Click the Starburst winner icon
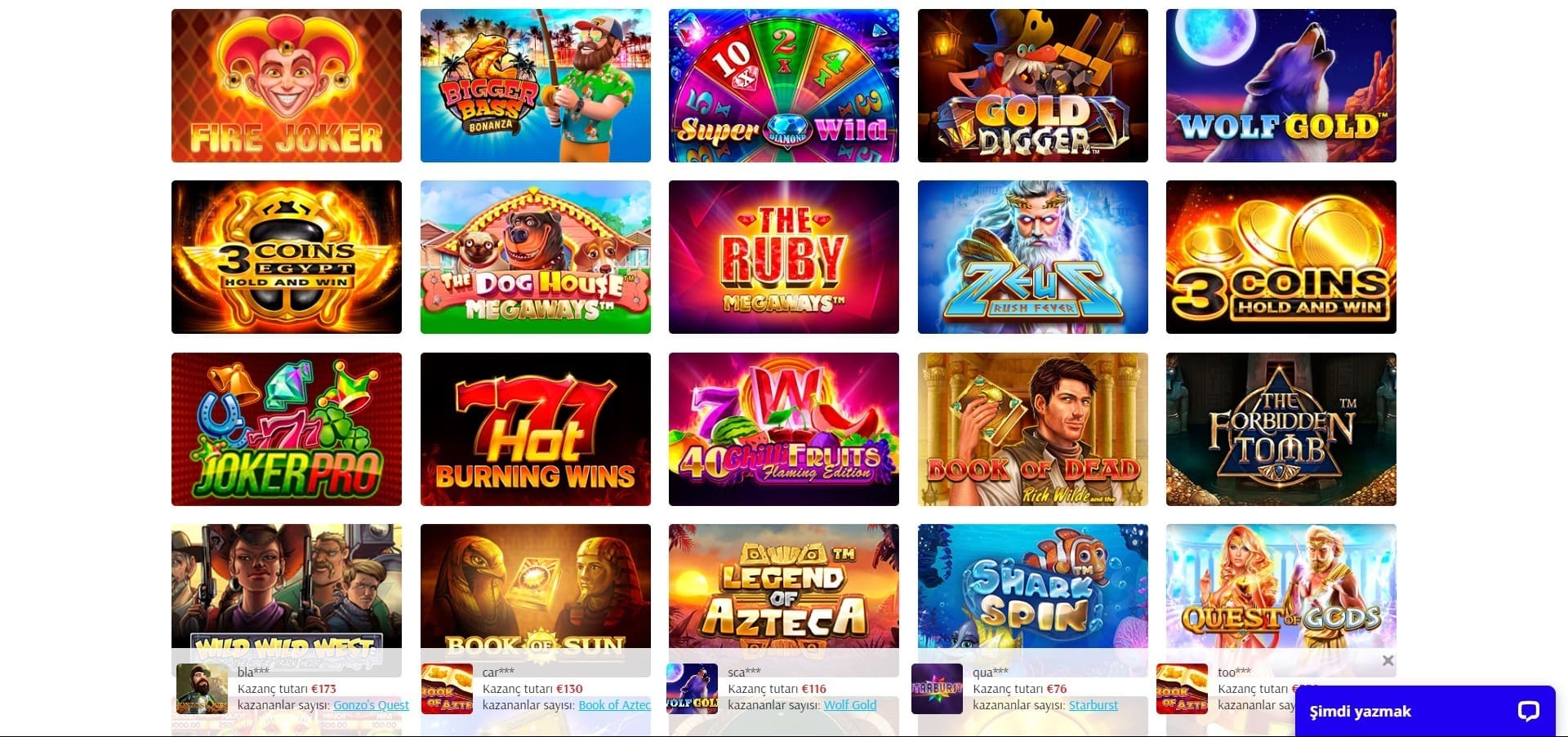This screenshot has width=1568, height=737. [937, 689]
